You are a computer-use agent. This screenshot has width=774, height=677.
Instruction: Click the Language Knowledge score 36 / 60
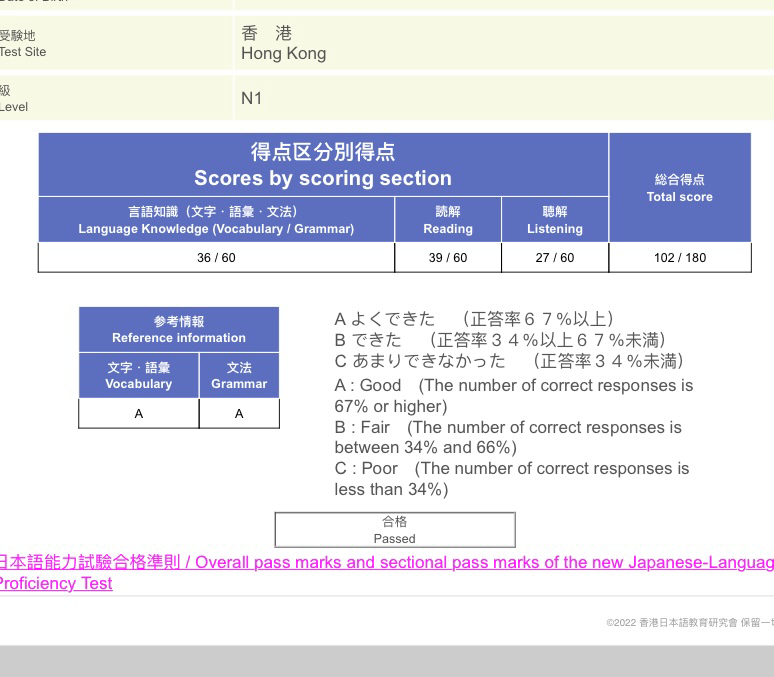(216, 257)
